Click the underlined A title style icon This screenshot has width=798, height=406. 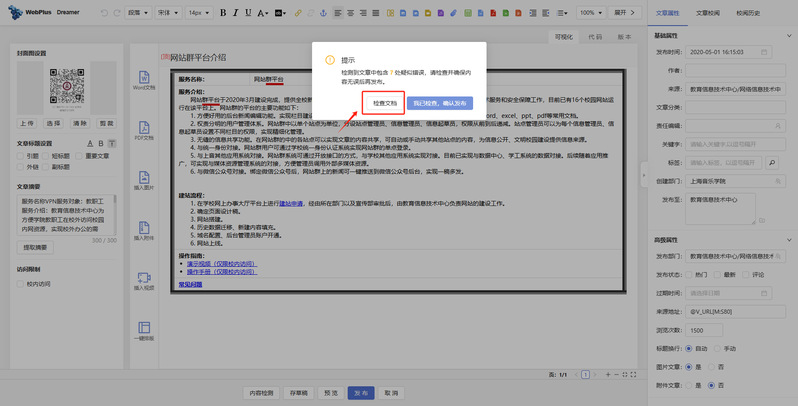90,144
